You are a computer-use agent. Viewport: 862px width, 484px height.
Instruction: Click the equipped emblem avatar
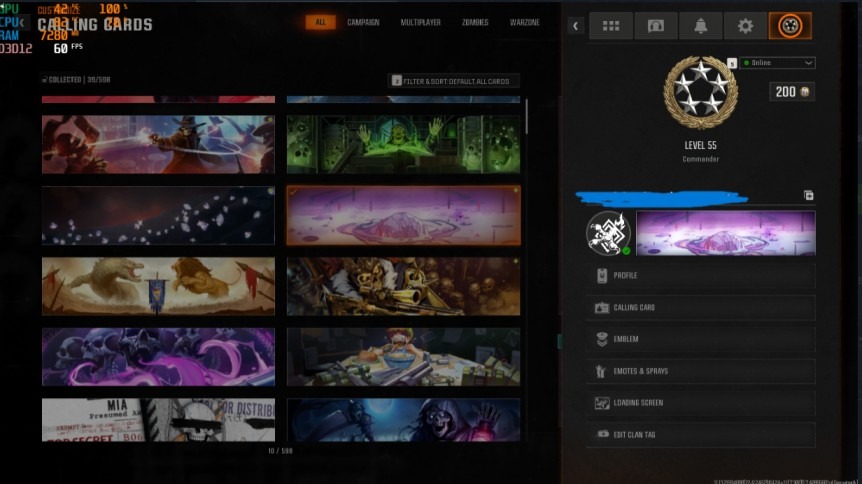608,233
